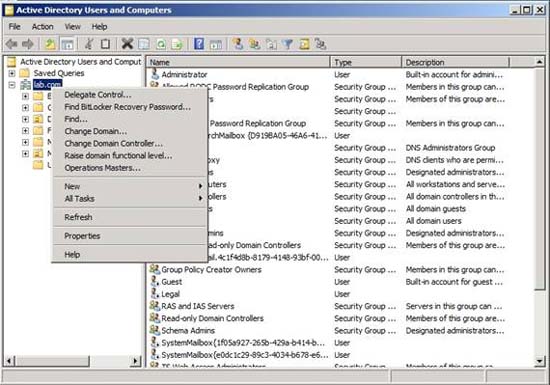This screenshot has height=385, width=550.
Task: Select the Saved Queries tree item
Action: [x=59, y=73]
